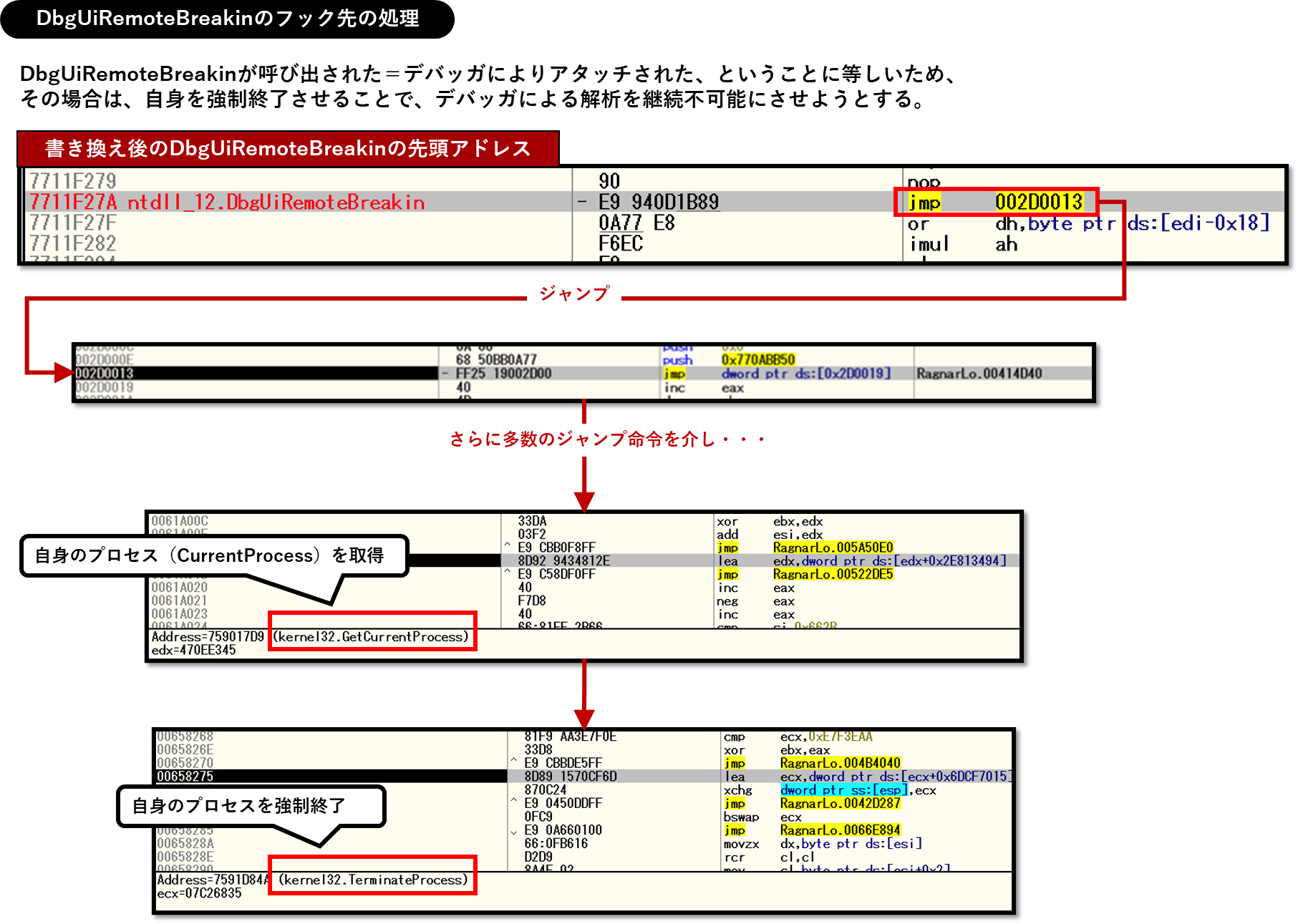Click the highlighted jmp 002D0013 instruction
The width and height of the screenshot is (1298, 924).
pos(996,203)
